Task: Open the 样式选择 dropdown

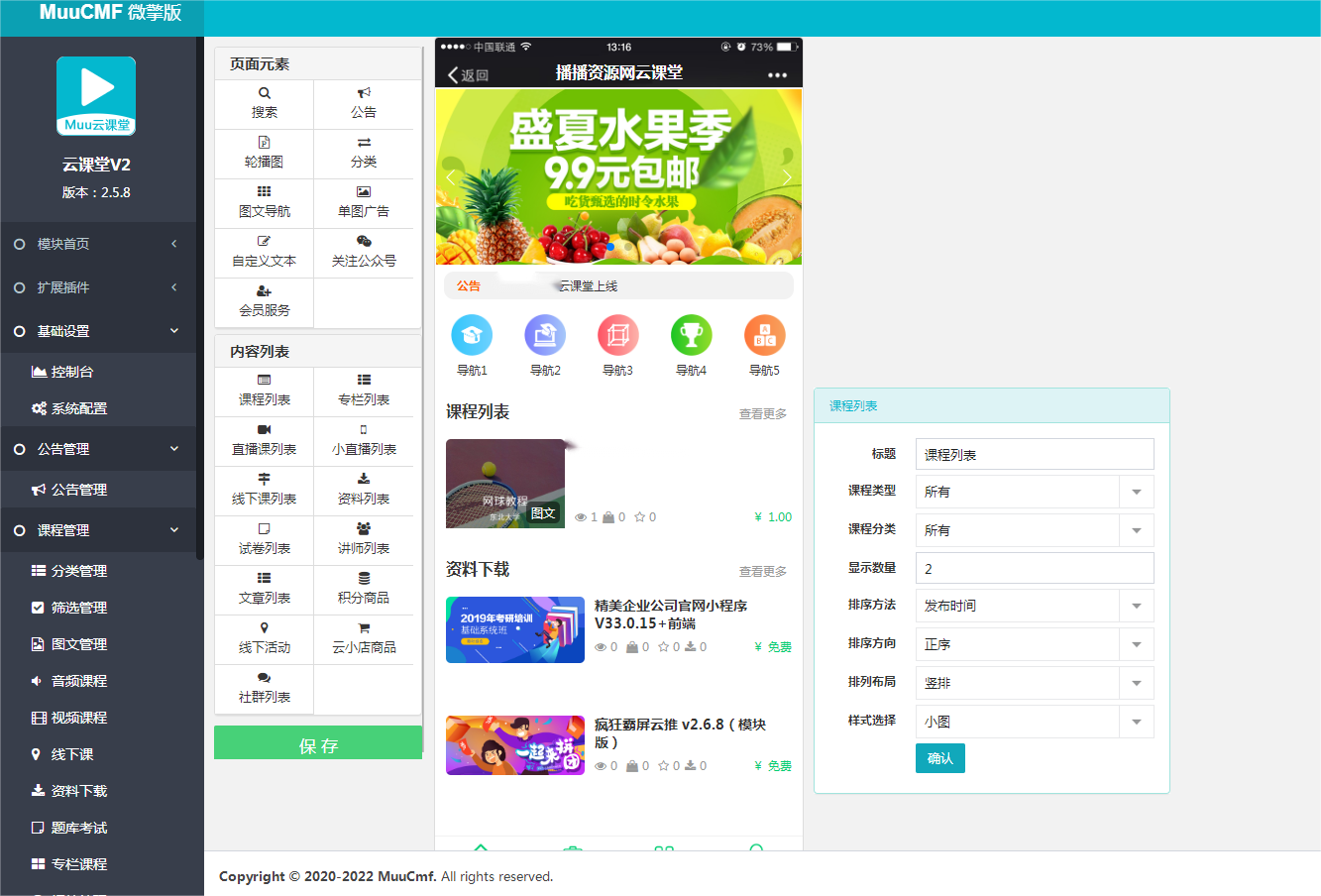Action: (x=1034, y=721)
